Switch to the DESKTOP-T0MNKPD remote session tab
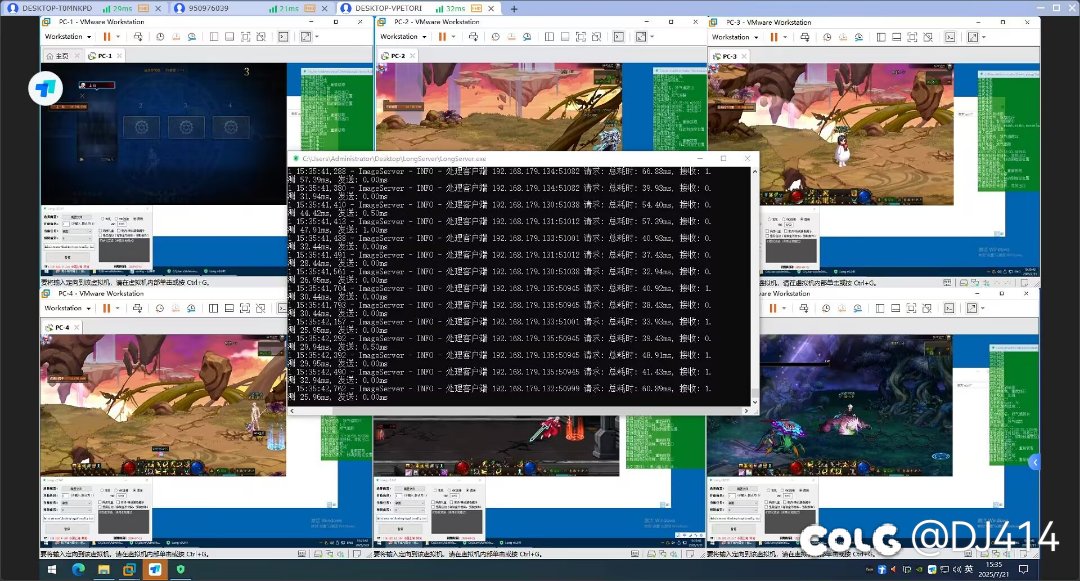The image size is (1080, 581). tap(84, 8)
